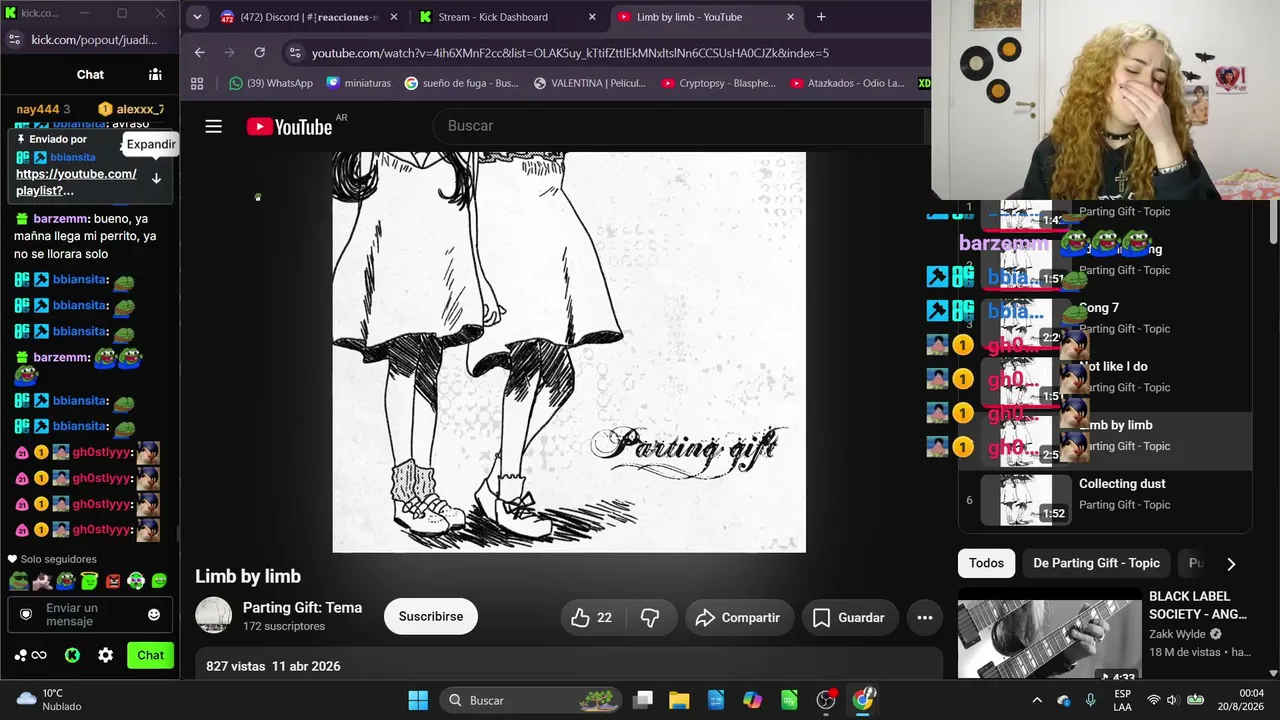Screen dimensions: 1280x720
Task: Go back in the browser
Action: [200, 52]
